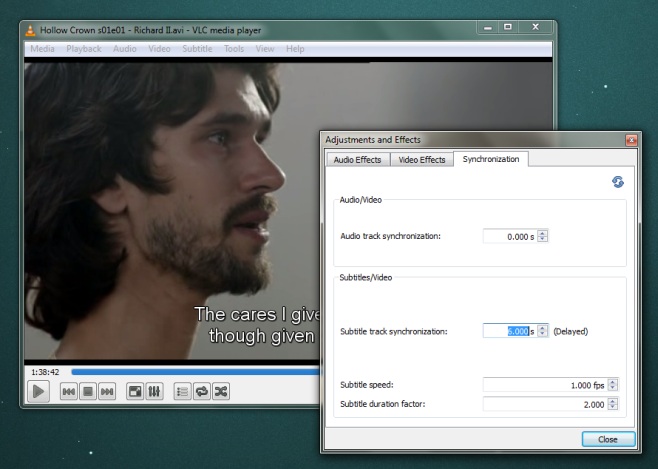
Task: Click the VLC cone icon in title bar
Action: tap(30, 30)
